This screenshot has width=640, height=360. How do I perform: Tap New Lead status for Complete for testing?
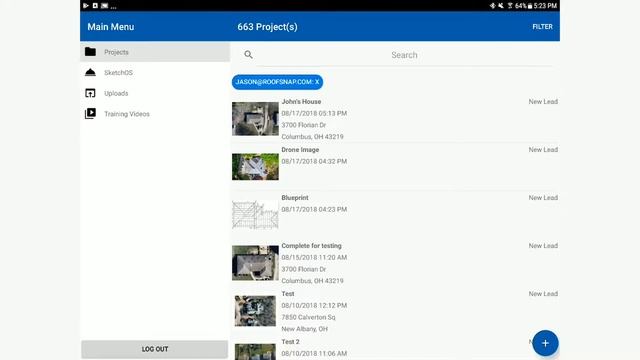click(543, 246)
